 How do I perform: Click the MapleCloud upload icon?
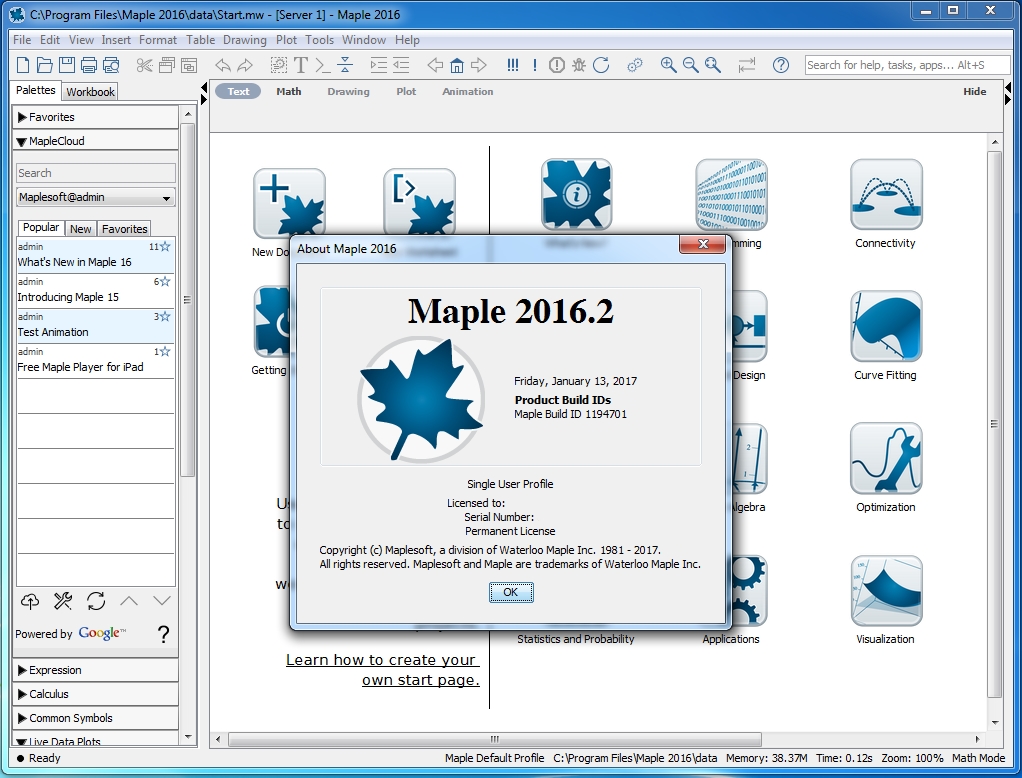(30, 601)
